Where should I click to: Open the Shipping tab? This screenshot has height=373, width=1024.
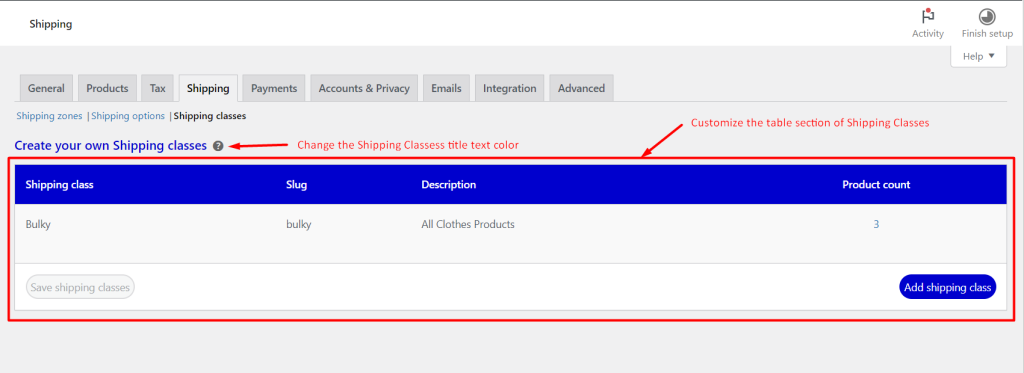tap(208, 88)
